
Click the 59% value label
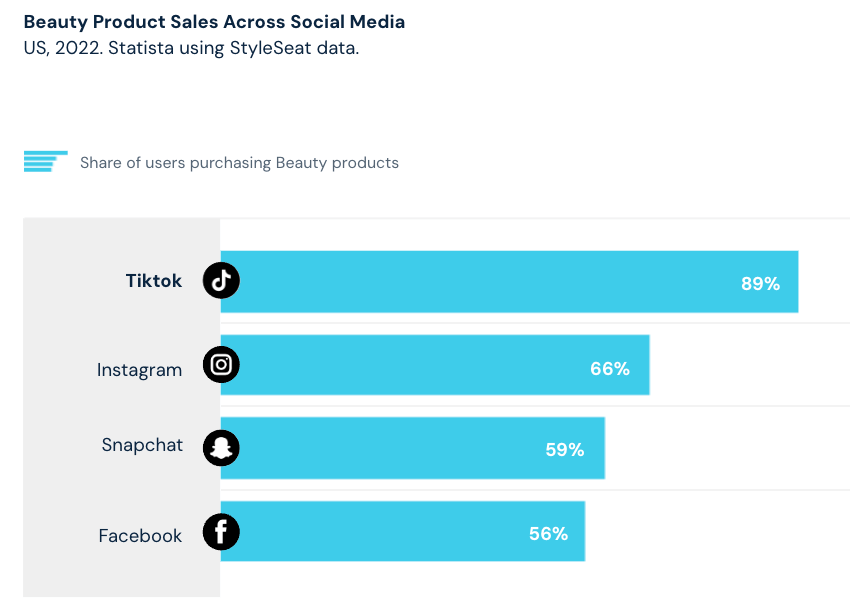tap(565, 450)
